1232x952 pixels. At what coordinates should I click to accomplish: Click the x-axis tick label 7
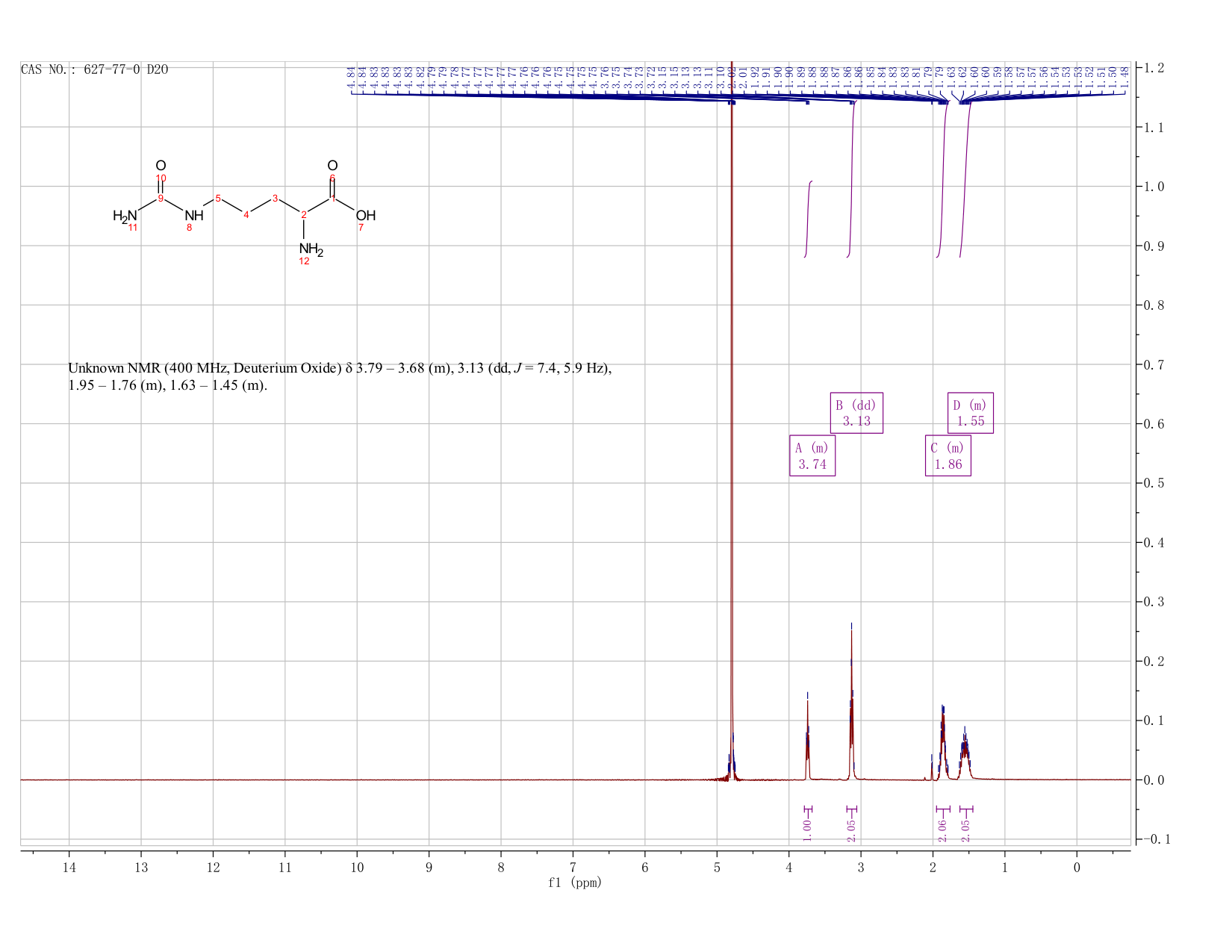[573, 868]
